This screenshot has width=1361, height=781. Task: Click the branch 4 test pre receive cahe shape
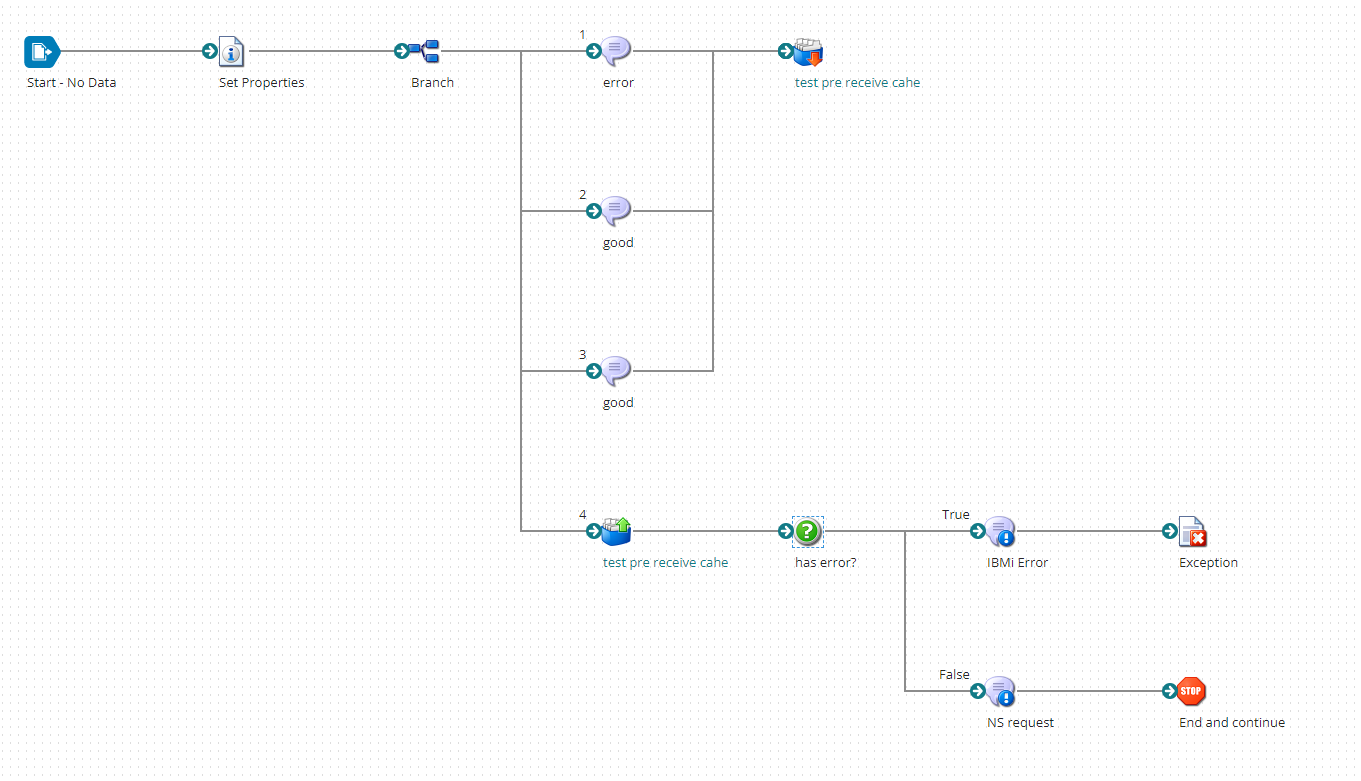point(614,531)
